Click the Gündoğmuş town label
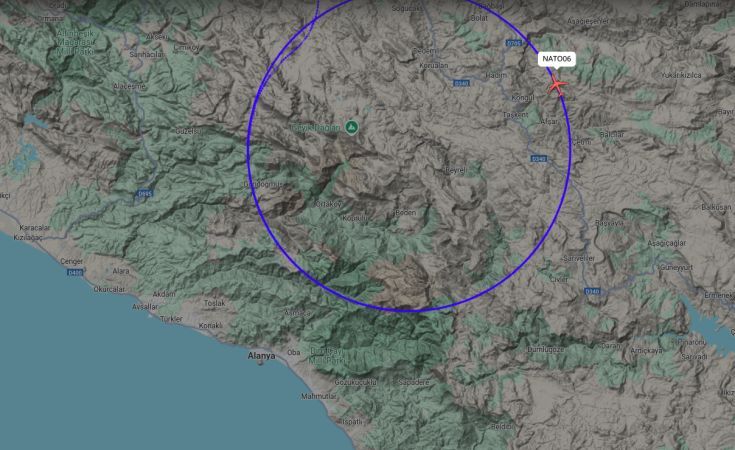735x450 pixels. (x=263, y=185)
